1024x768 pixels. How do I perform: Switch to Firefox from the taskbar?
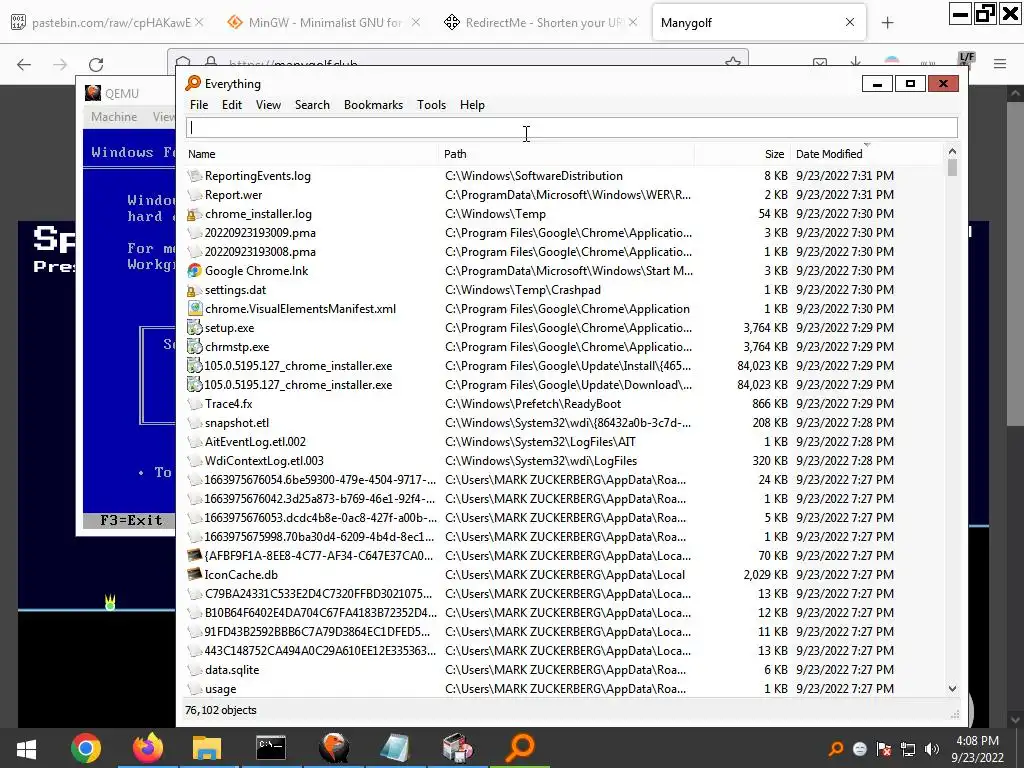coord(148,748)
